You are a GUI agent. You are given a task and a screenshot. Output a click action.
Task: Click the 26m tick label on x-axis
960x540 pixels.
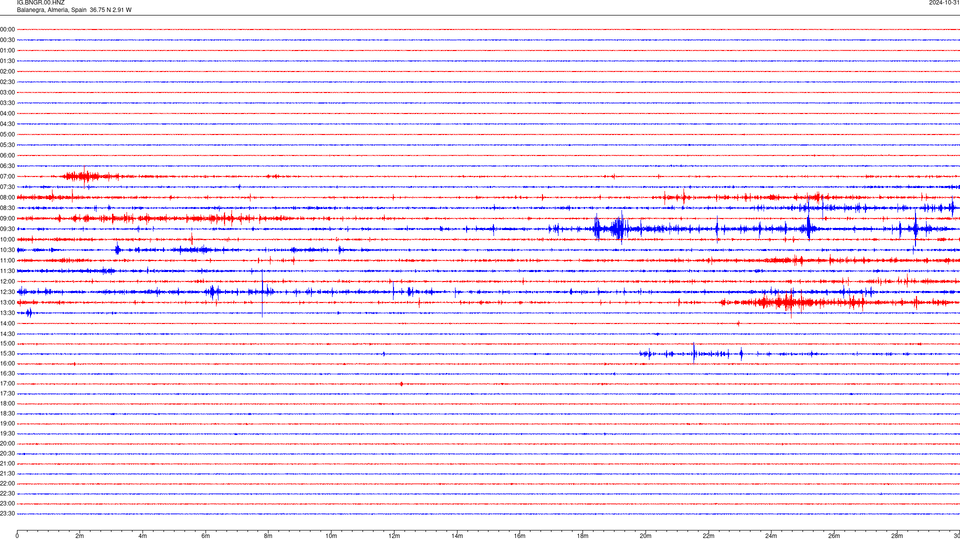click(834, 536)
